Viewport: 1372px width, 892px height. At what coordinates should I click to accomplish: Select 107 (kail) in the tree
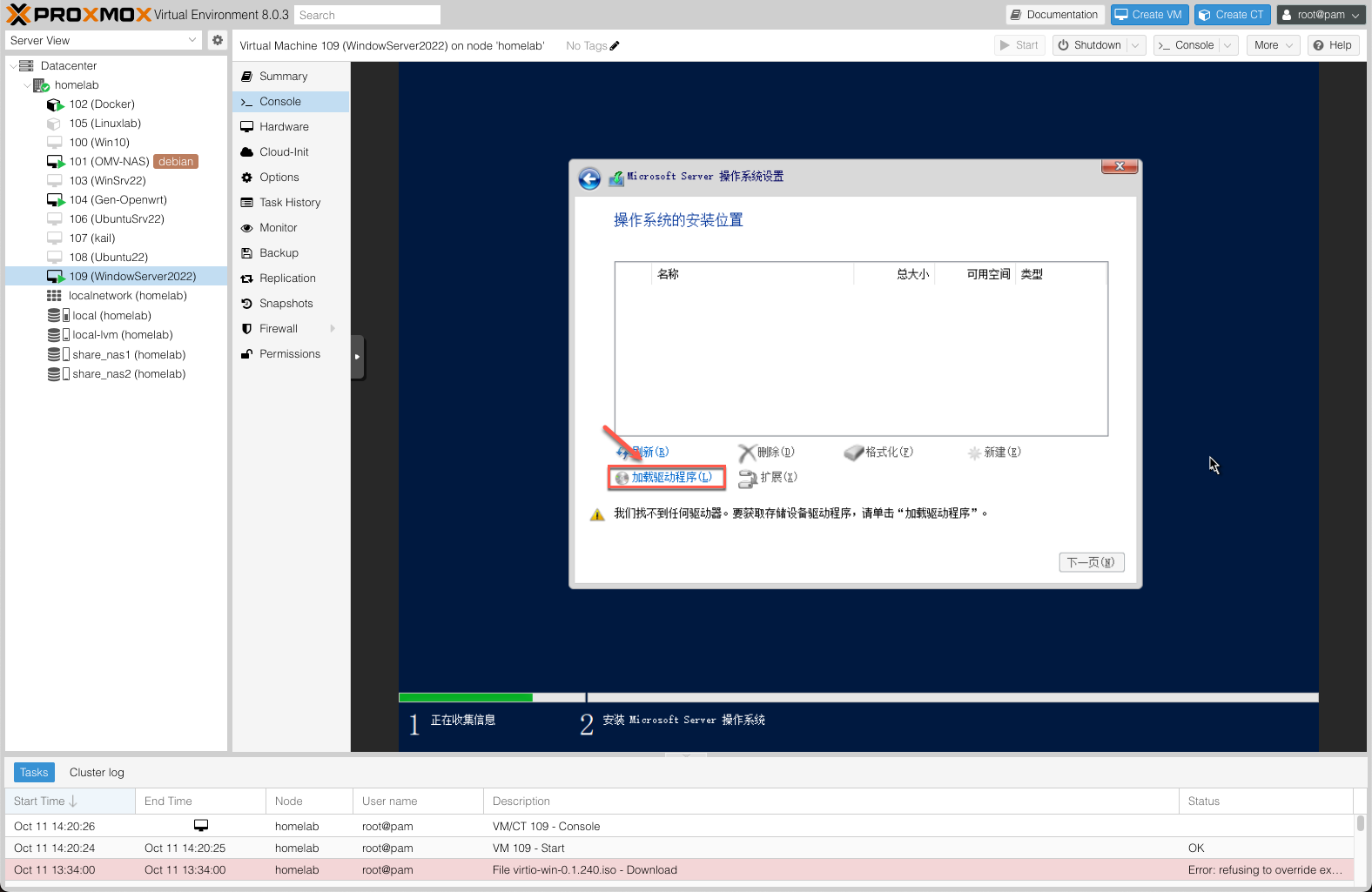click(x=116, y=238)
